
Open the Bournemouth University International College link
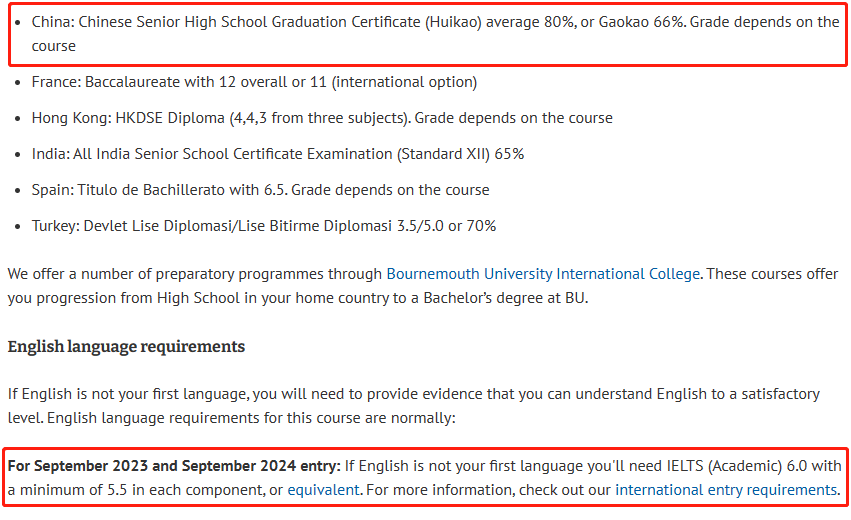pos(544,273)
